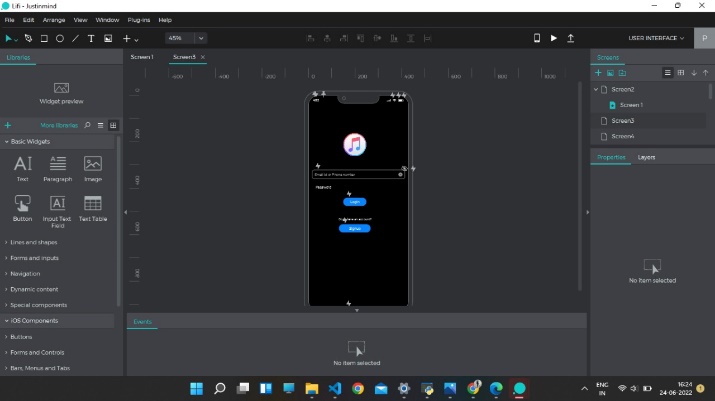Add a new screen with plus icon

pyautogui.click(x=598, y=73)
